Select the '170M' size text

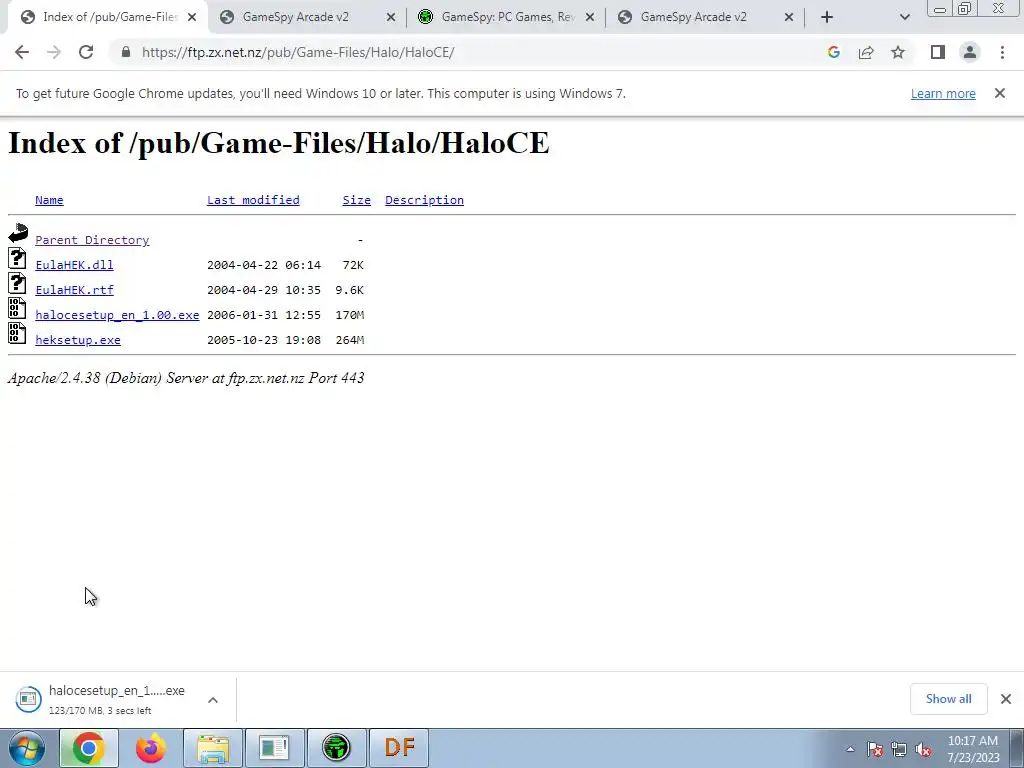click(349, 315)
